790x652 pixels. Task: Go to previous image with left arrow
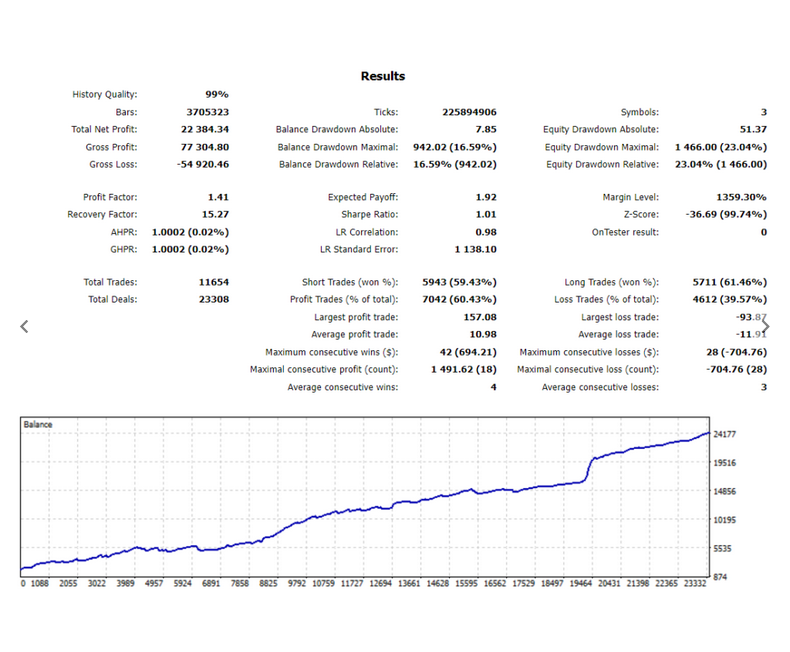pyautogui.click(x=24, y=327)
